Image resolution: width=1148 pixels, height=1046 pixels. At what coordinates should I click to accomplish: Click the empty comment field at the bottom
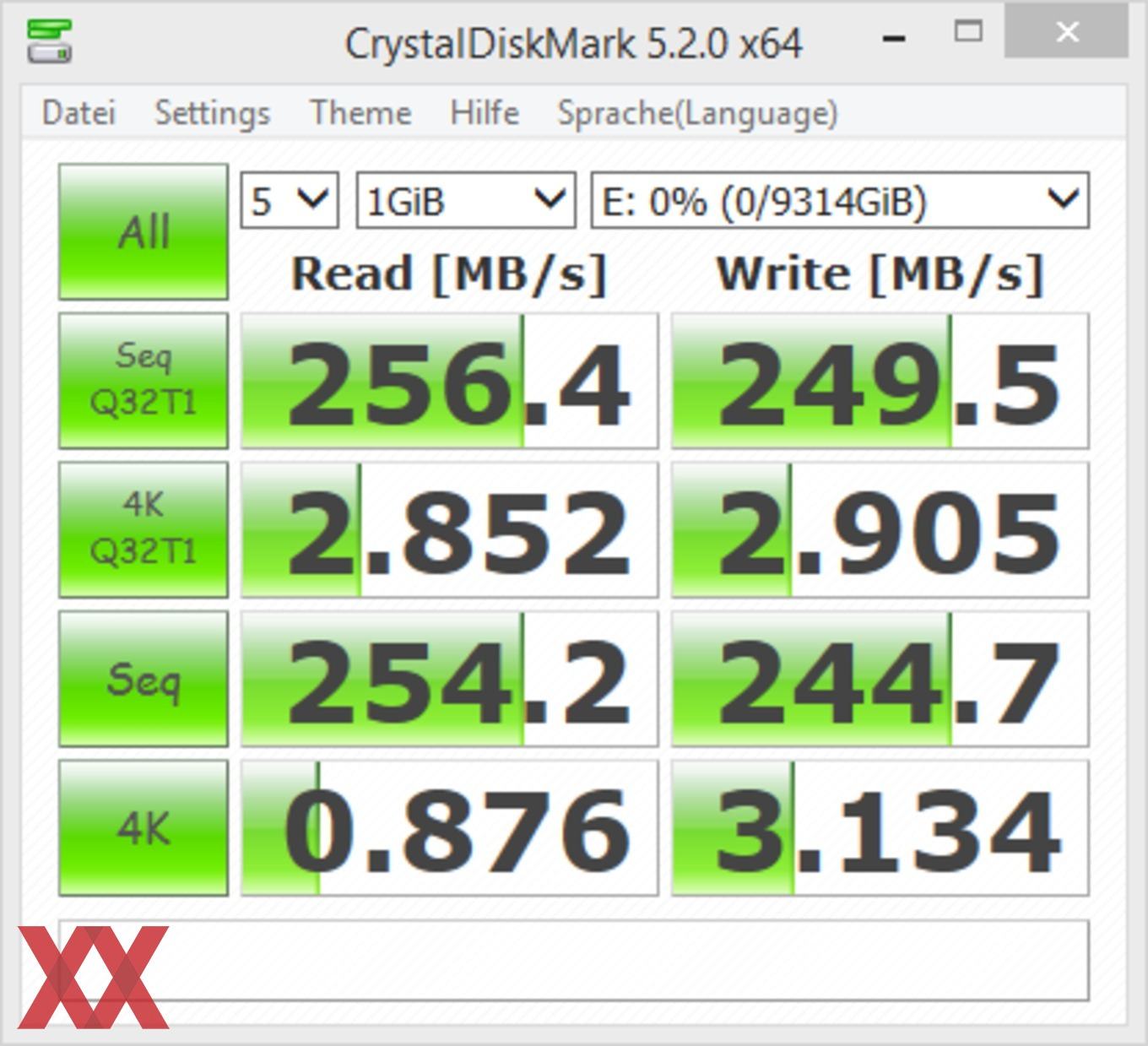coord(574,961)
